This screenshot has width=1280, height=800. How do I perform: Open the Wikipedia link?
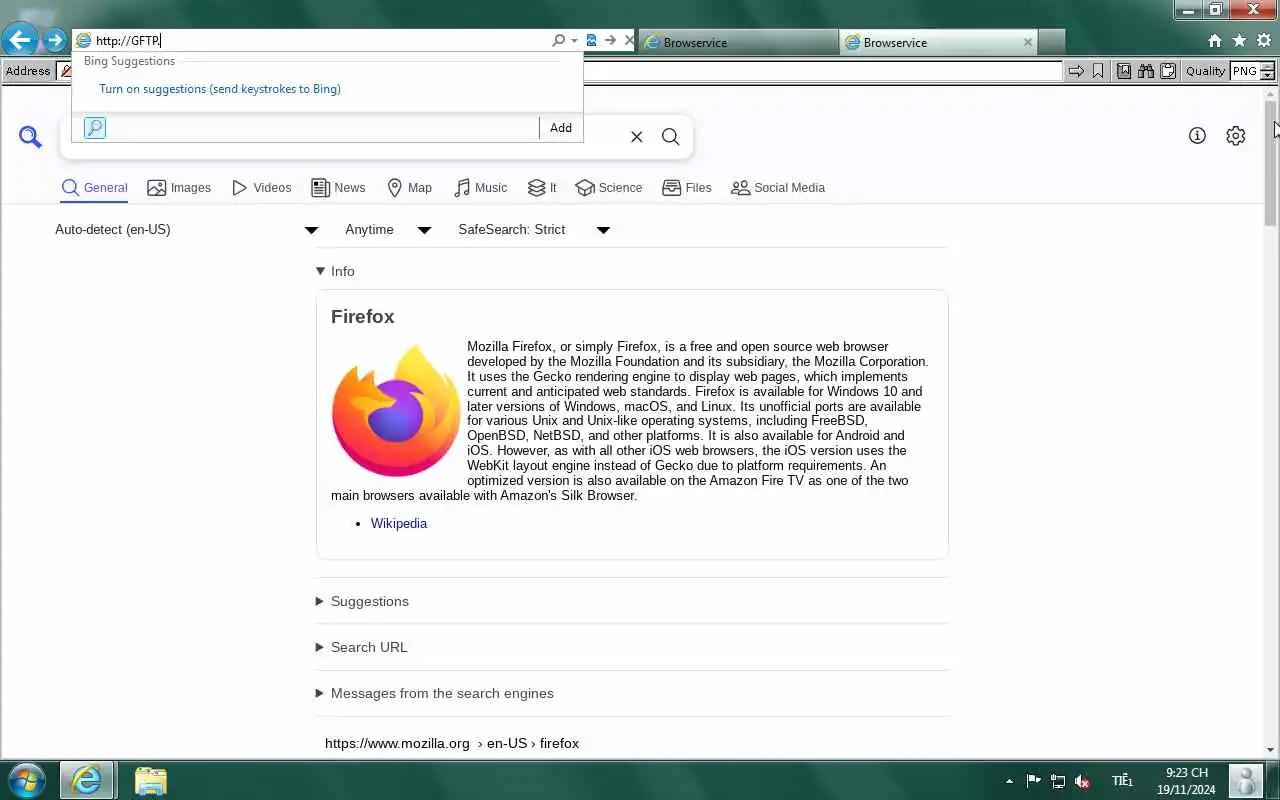(399, 524)
